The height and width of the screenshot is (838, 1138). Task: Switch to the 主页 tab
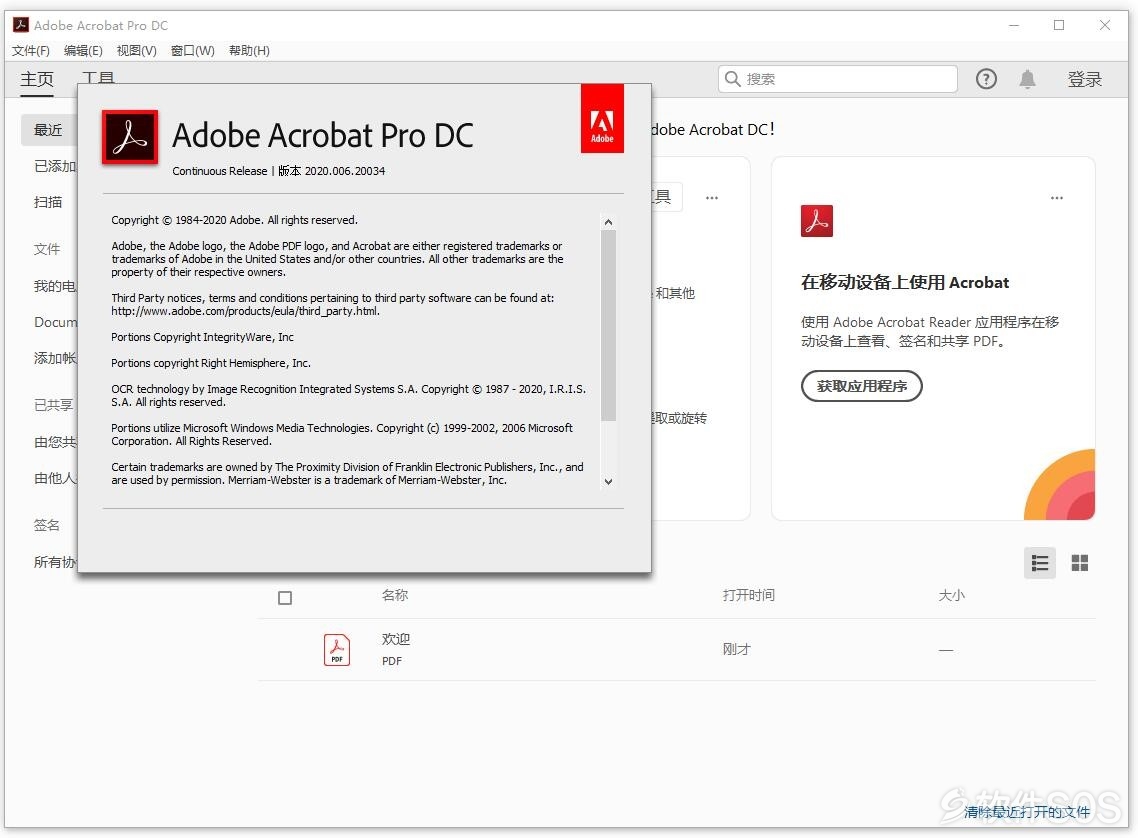point(37,78)
